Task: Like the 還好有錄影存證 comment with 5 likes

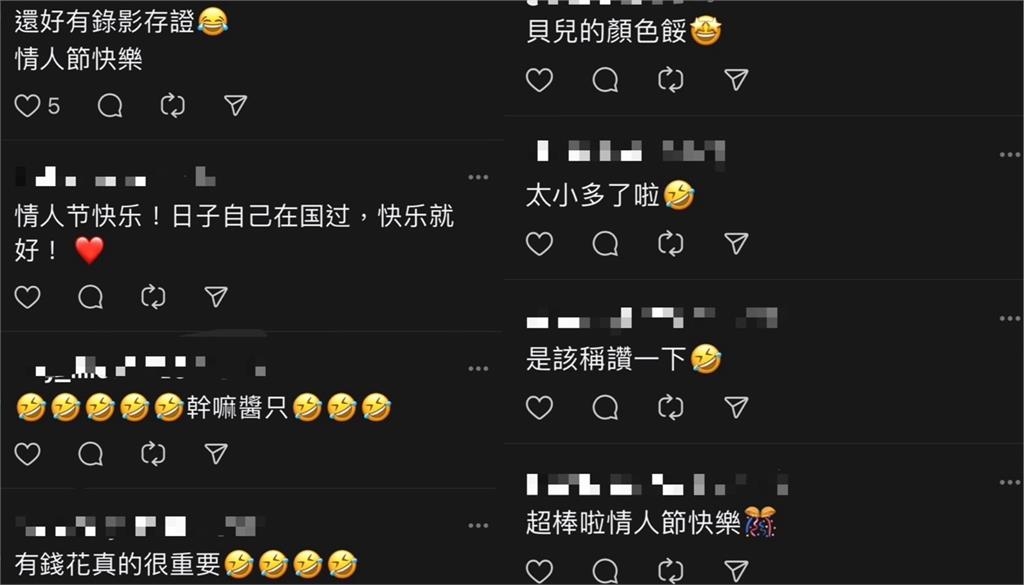Action: tap(27, 106)
